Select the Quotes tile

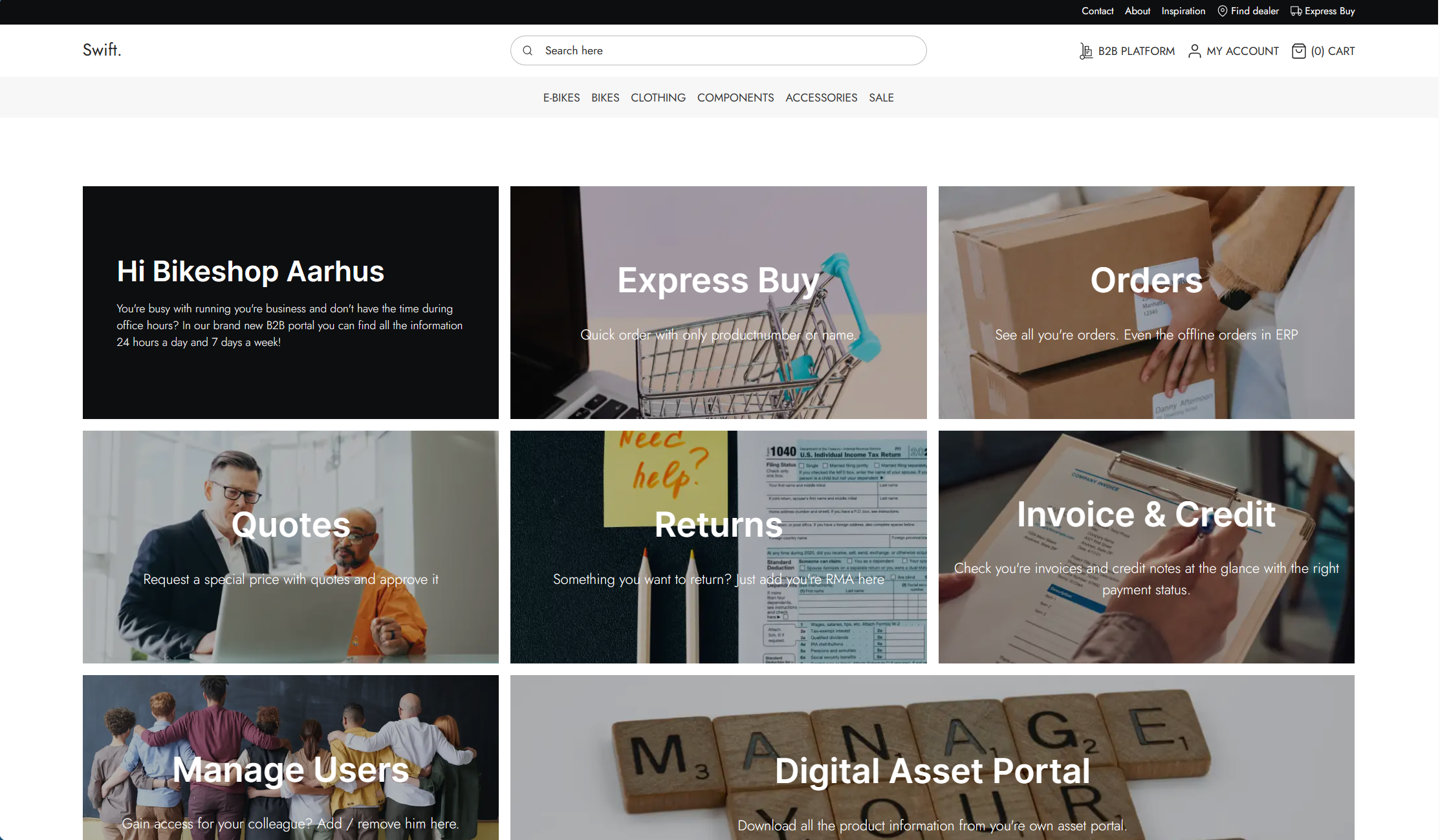pyautogui.click(x=290, y=547)
